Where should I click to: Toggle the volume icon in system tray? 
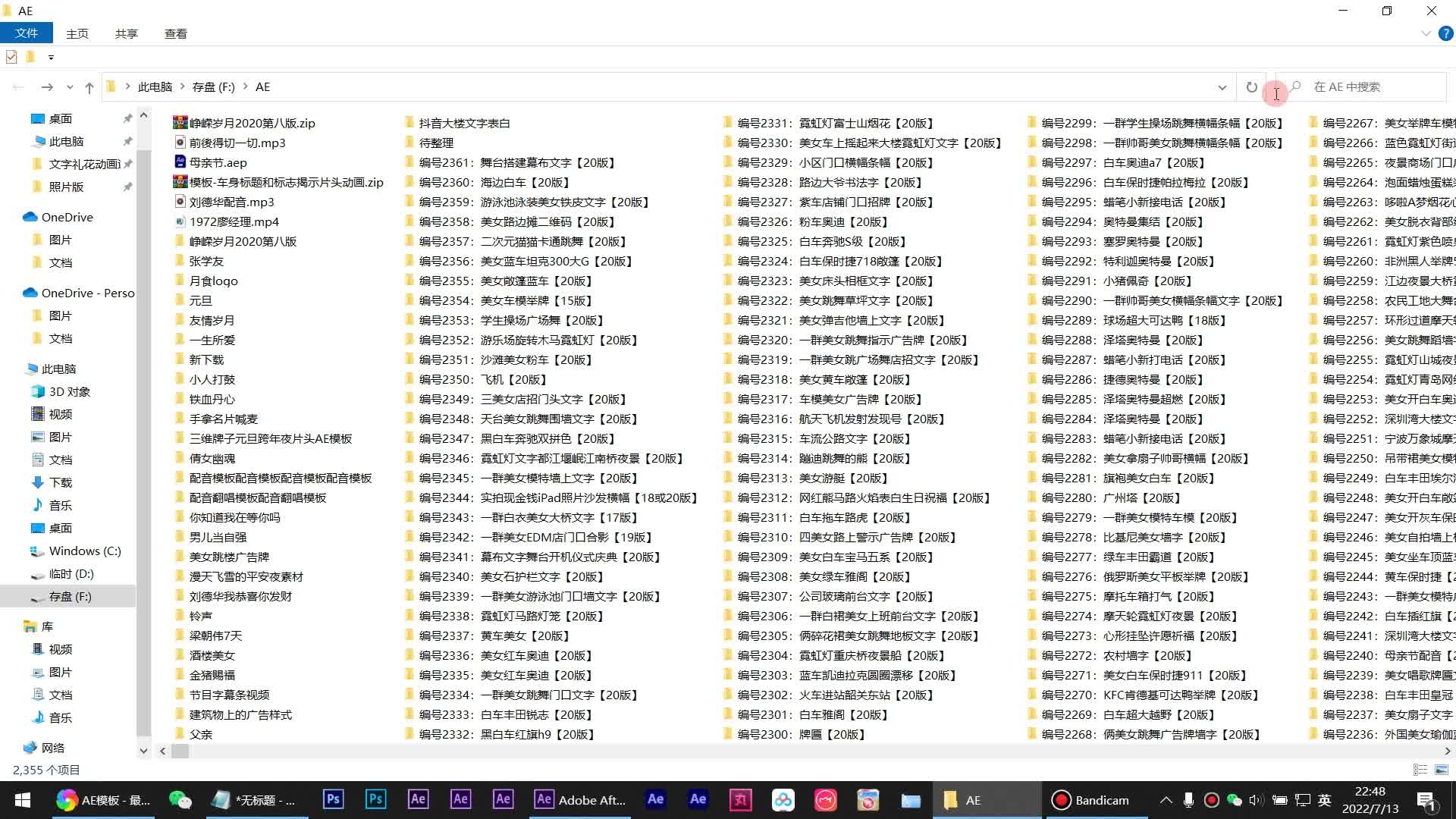(1257, 800)
